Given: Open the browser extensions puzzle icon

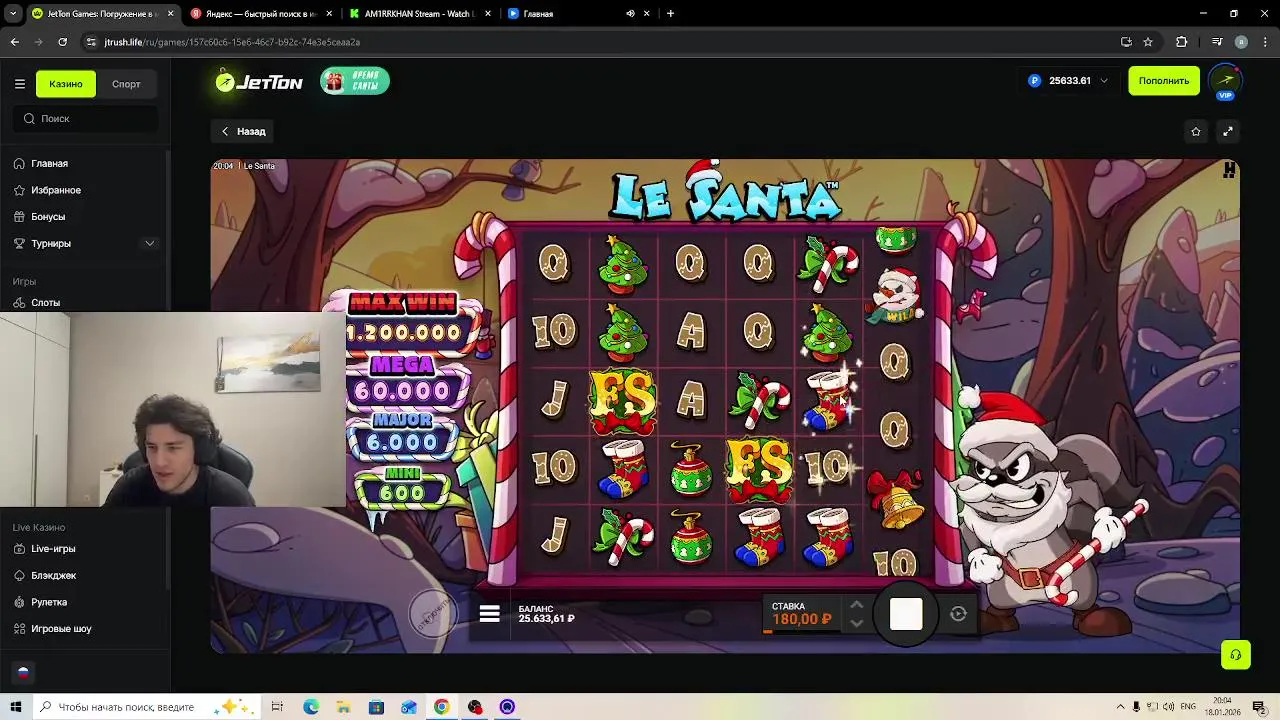Looking at the screenshot, I should (x=1182, y=42).
